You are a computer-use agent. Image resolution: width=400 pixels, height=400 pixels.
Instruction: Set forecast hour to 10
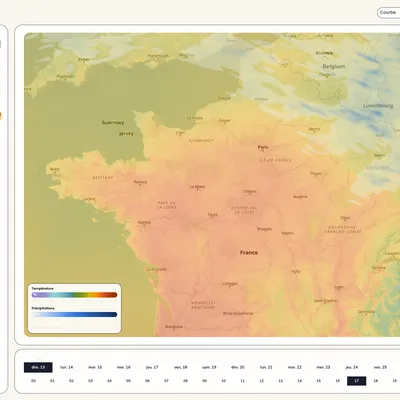tap(223, 381)
